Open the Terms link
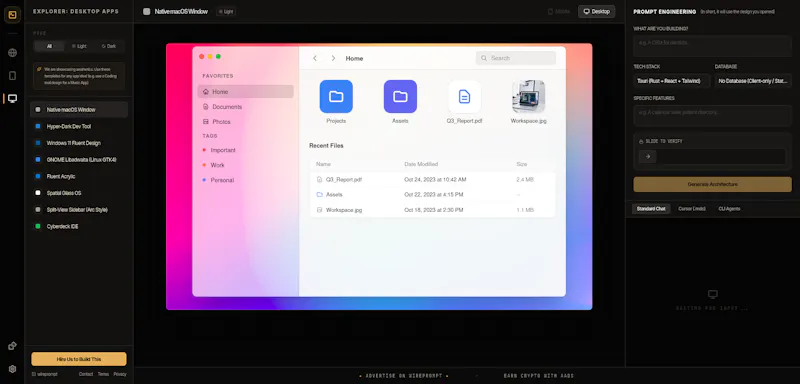Screen dimensions: 800x384 click(103, 374)
